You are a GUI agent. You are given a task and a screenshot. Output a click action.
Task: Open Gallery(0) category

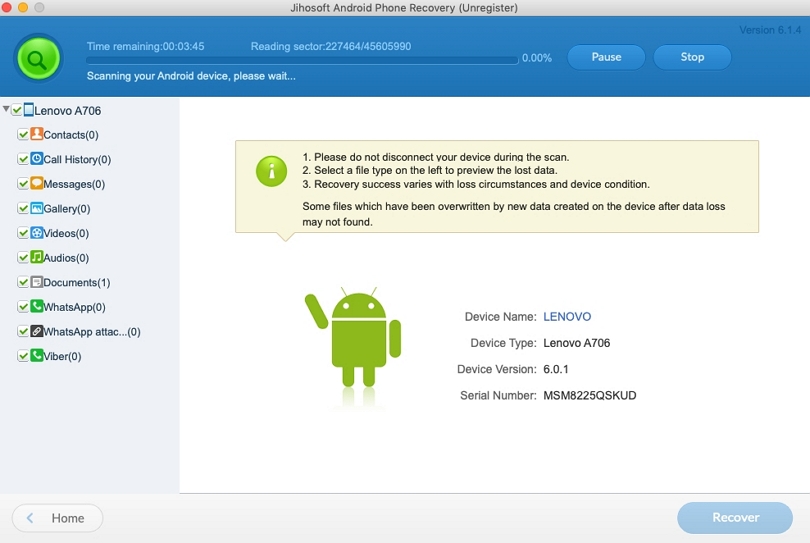click(67, 209)
